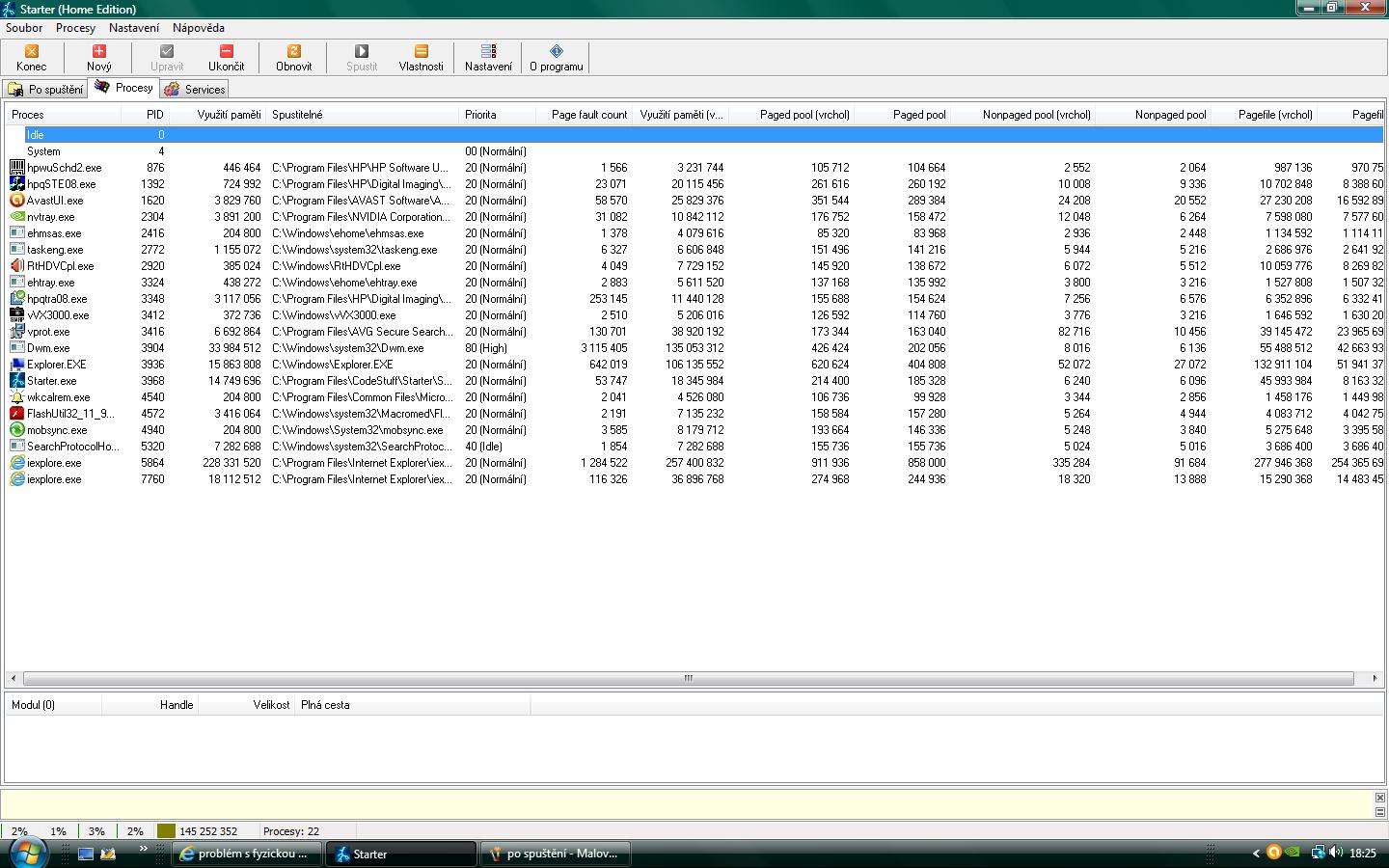Open the Malování taskbar window
Screen dimensions: 1389x868
tap(557, 854)
